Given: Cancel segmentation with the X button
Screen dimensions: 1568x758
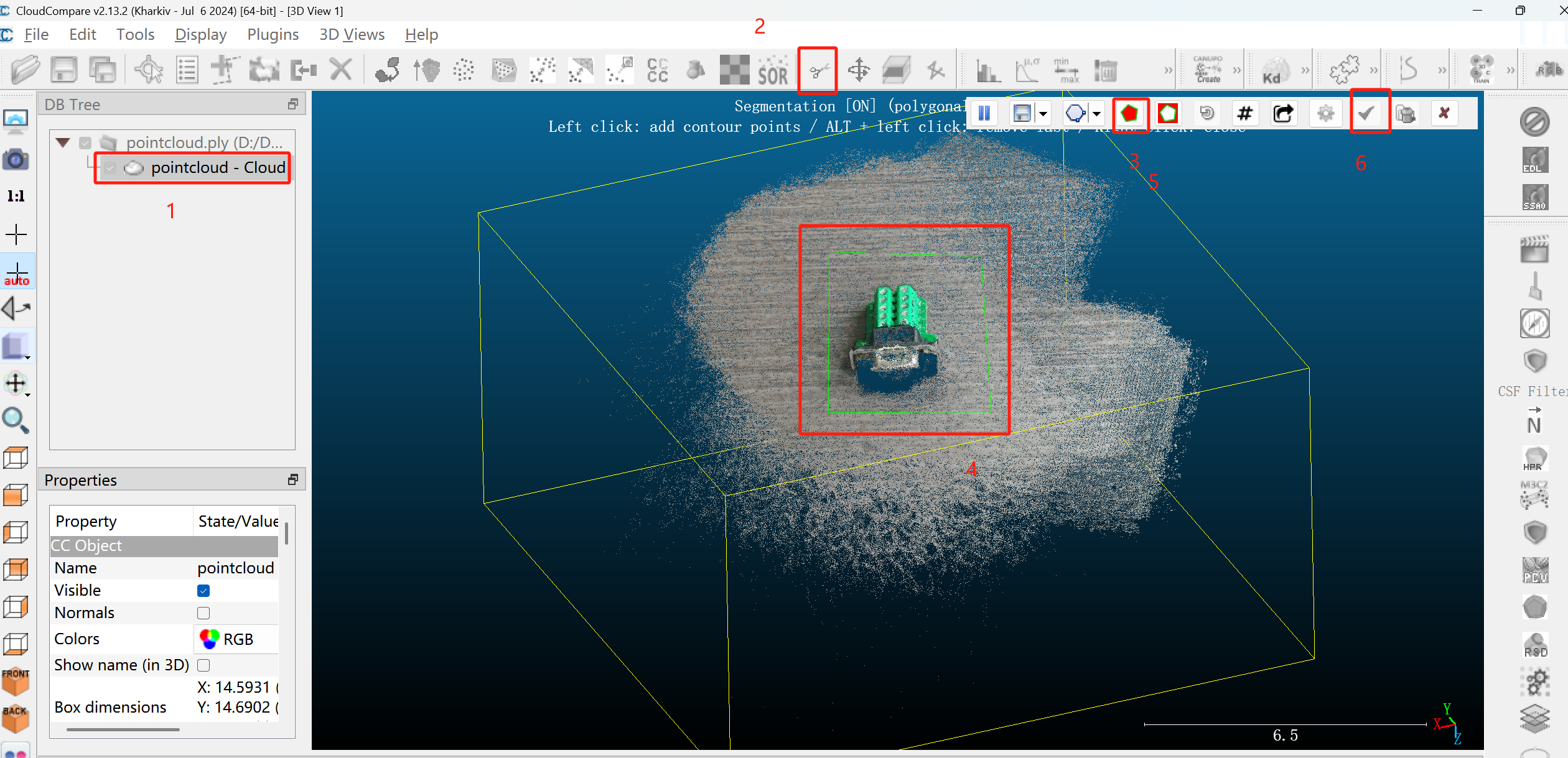Looking at the screenshot, I should coord(1445,113).
